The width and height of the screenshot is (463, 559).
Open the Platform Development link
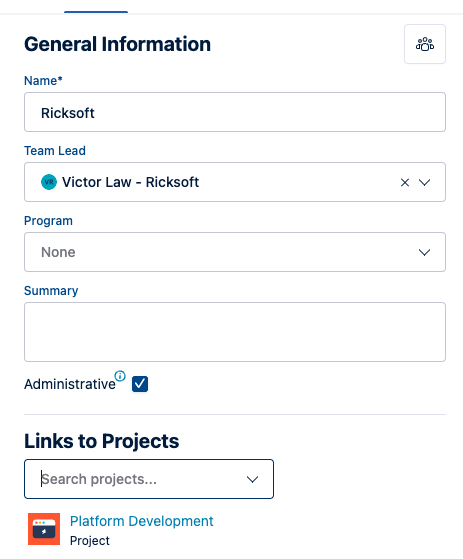[142, 521]
